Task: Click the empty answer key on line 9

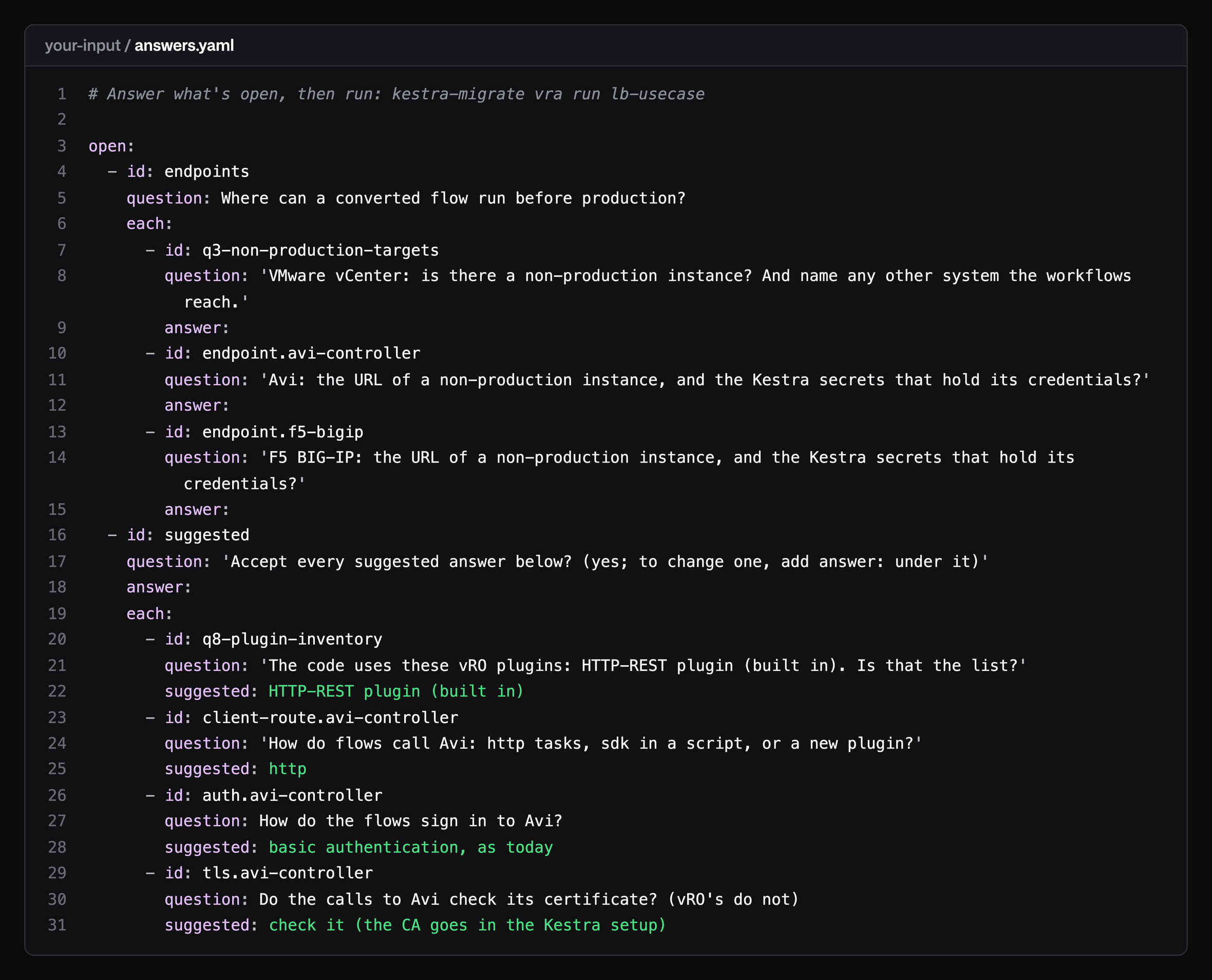Action: pyautogui.click(x=197, y=328)
